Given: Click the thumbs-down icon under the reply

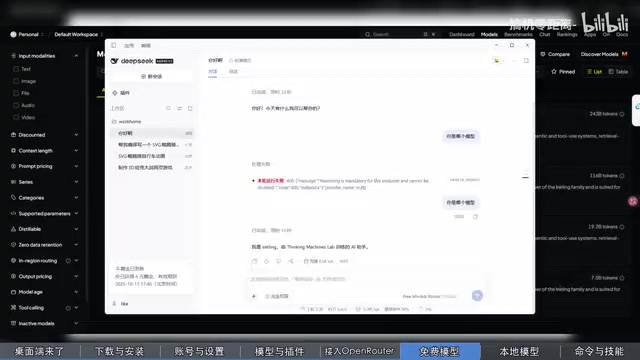Looking at the screenshot, I should click(x=278, y=261).
